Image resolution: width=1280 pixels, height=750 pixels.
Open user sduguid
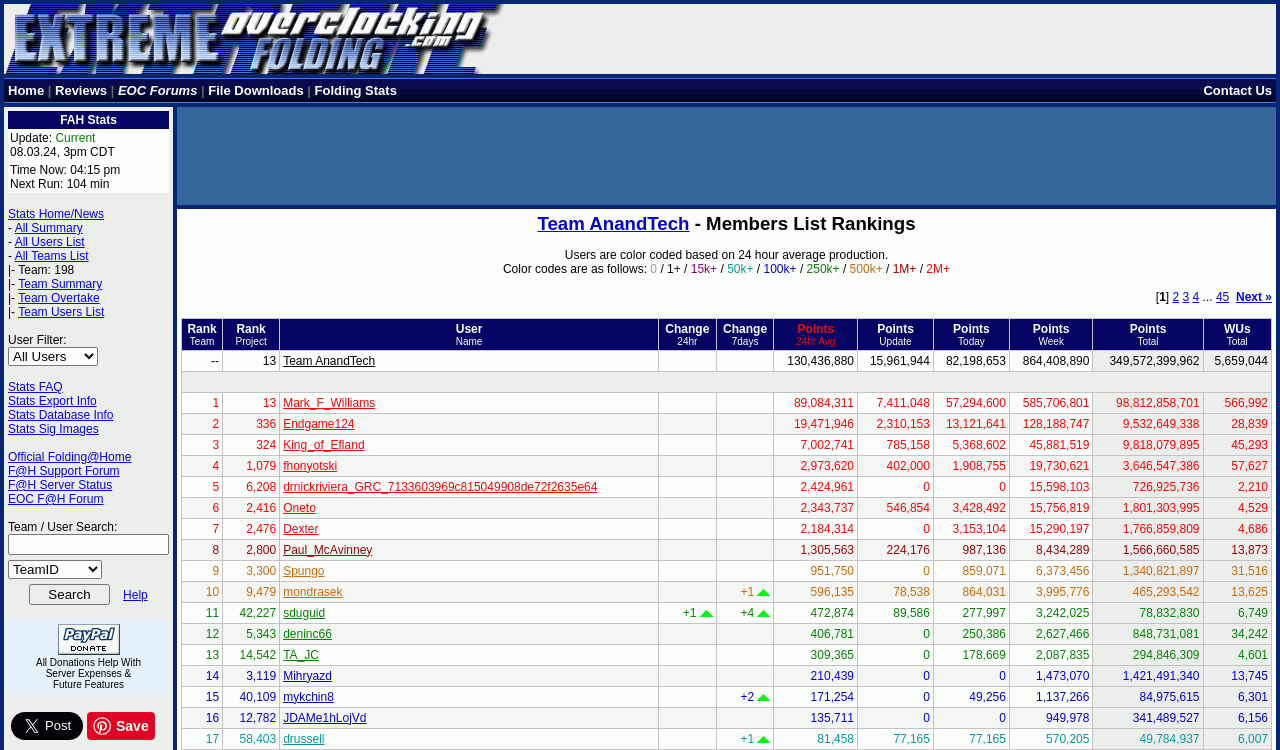coord(304,613)
